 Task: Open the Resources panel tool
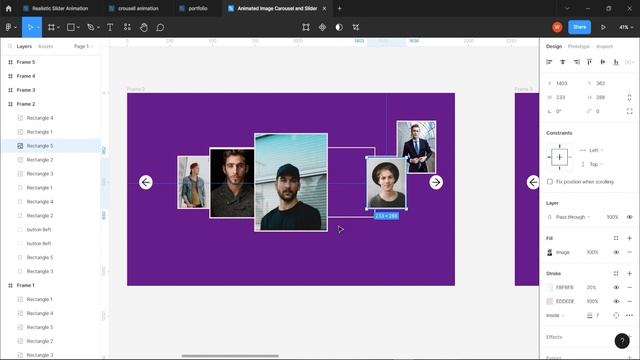[127, 27]
